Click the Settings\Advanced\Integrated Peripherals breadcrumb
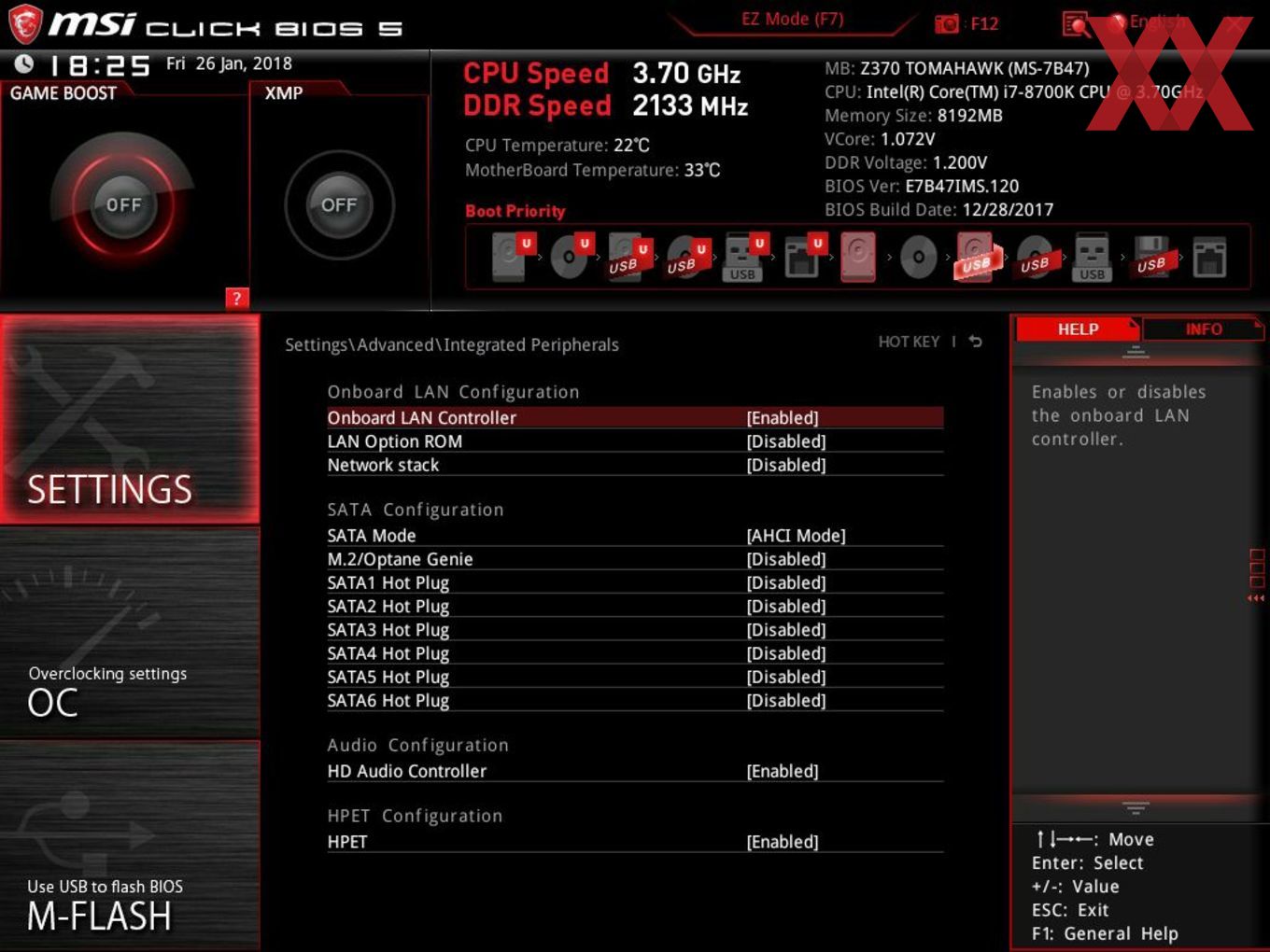Viewport: 1270px width, 952px height. point(452,344)
